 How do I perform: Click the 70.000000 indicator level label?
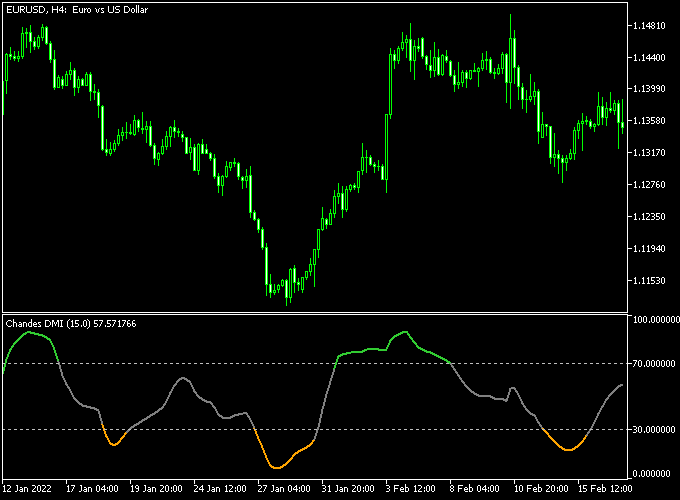tap(656, 364)
